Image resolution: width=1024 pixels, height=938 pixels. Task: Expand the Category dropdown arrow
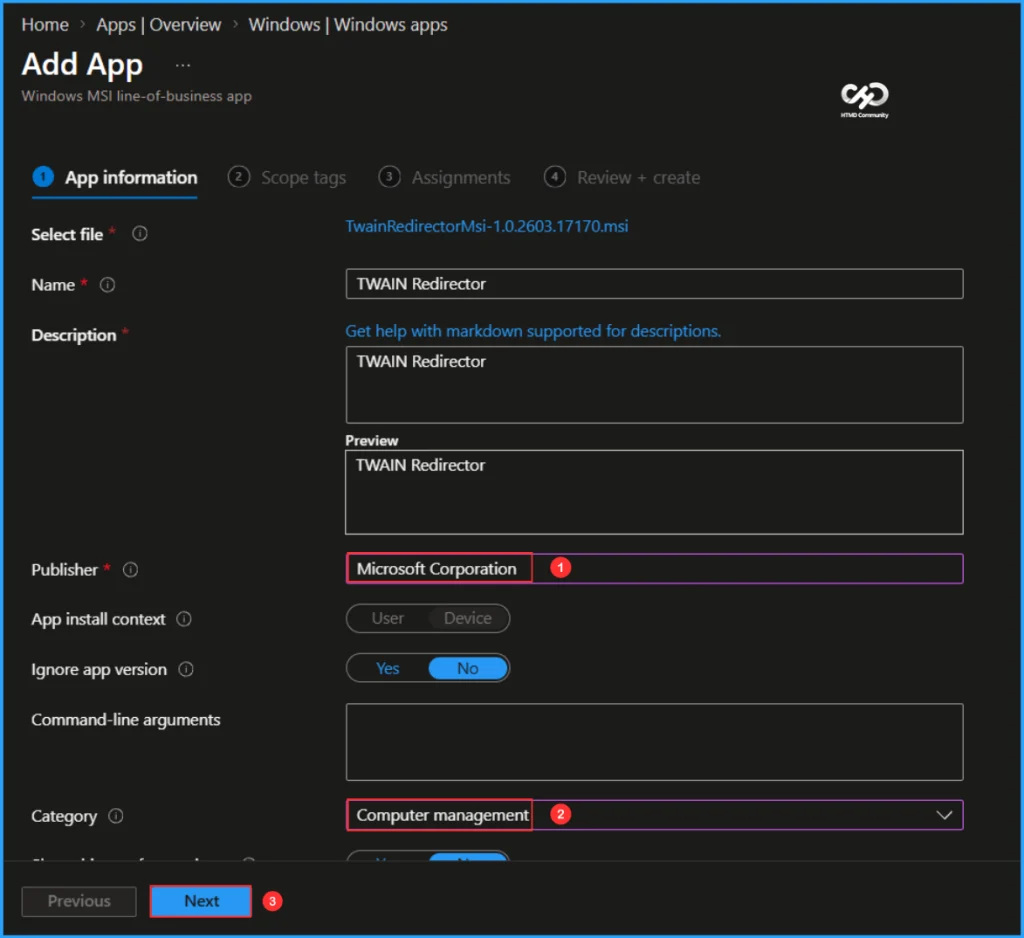pos(944,815)
